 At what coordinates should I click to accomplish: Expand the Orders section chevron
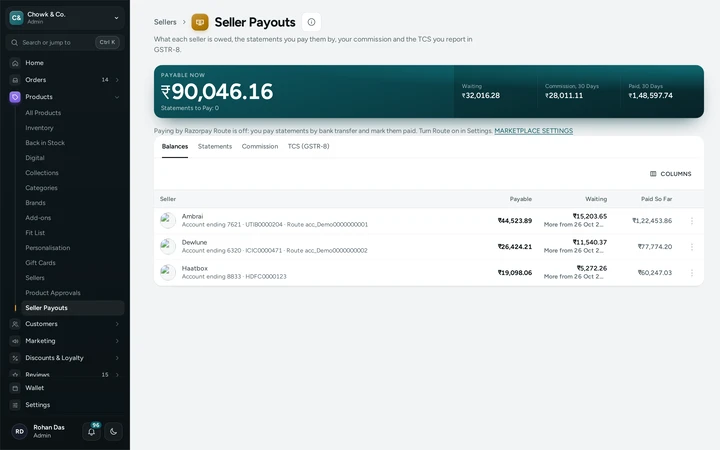coord(117,80)
